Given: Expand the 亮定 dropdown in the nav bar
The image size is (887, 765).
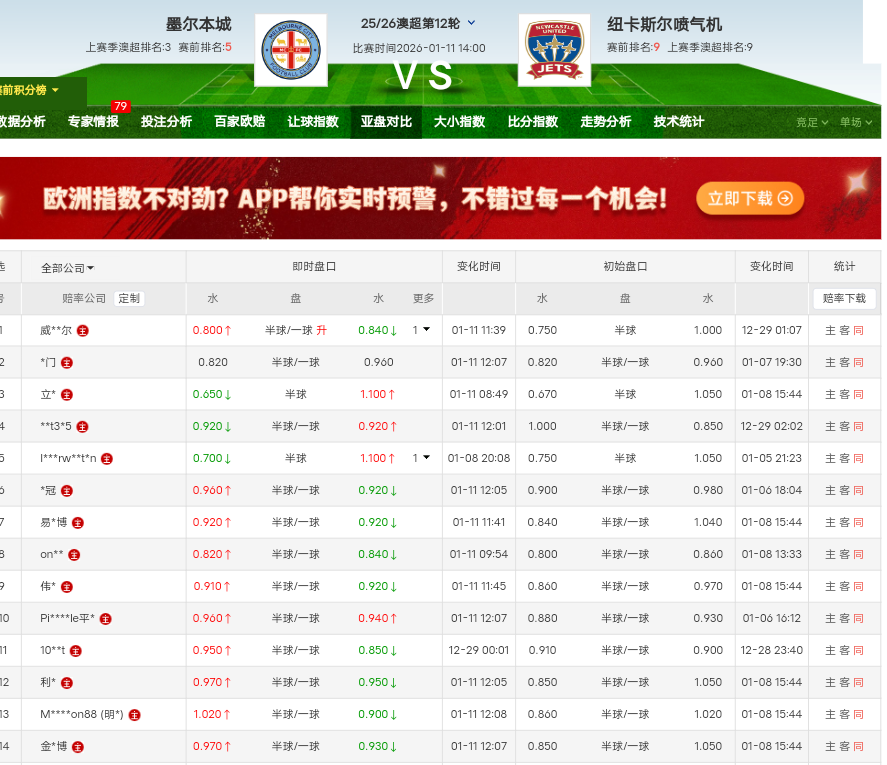Looking at the screenshot, I should pyautogui.click(x=812, y=122).
